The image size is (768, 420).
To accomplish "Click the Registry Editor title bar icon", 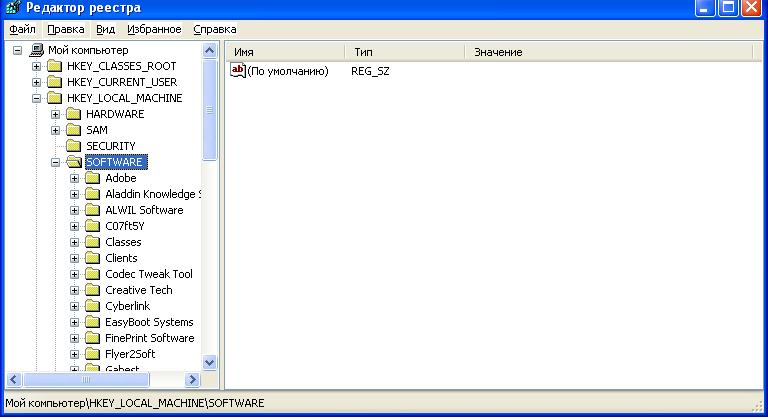I will pyautogui.click(x=12, y=10).
